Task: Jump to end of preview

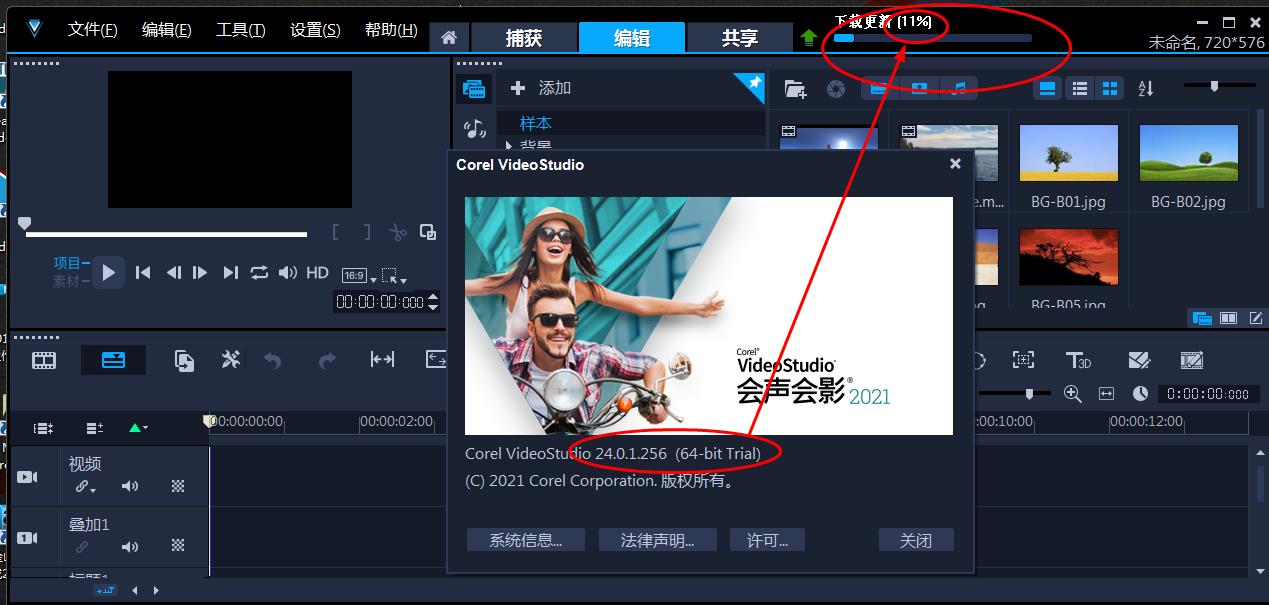Action: (x=230, y=272)
